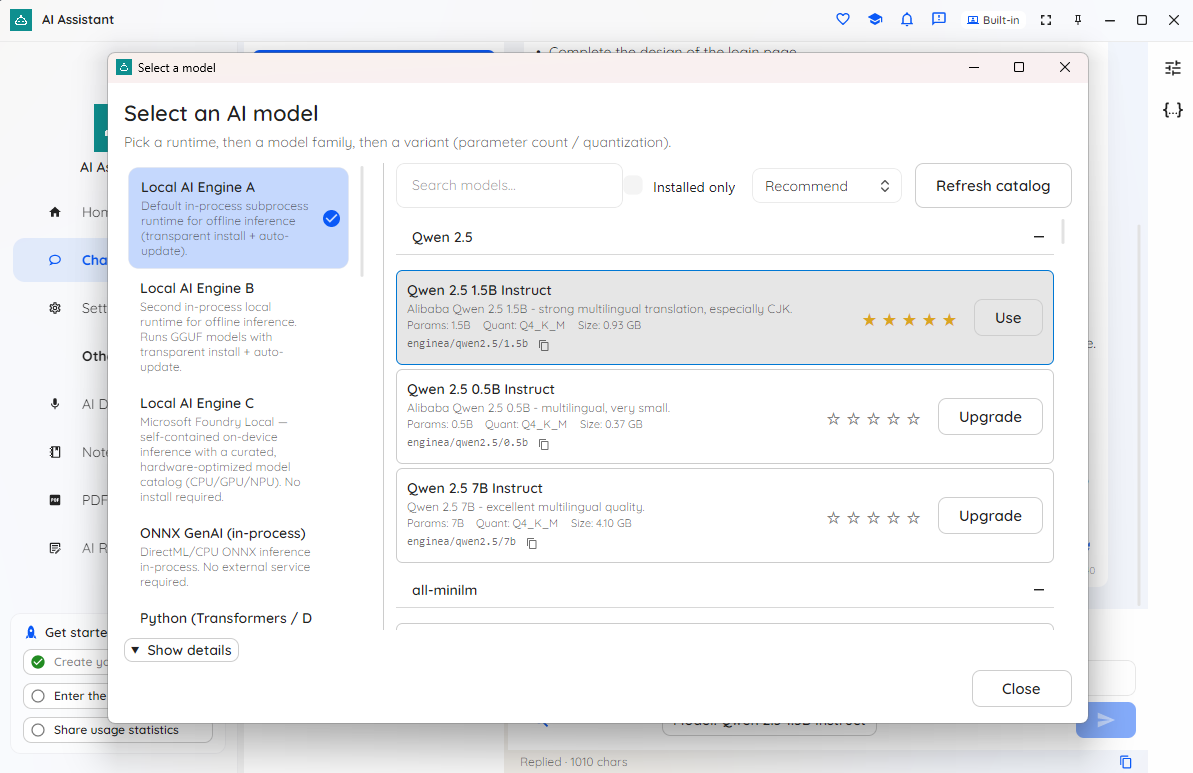
Task: Click the AI Assistant app logo in title bar
Action: 21,20
